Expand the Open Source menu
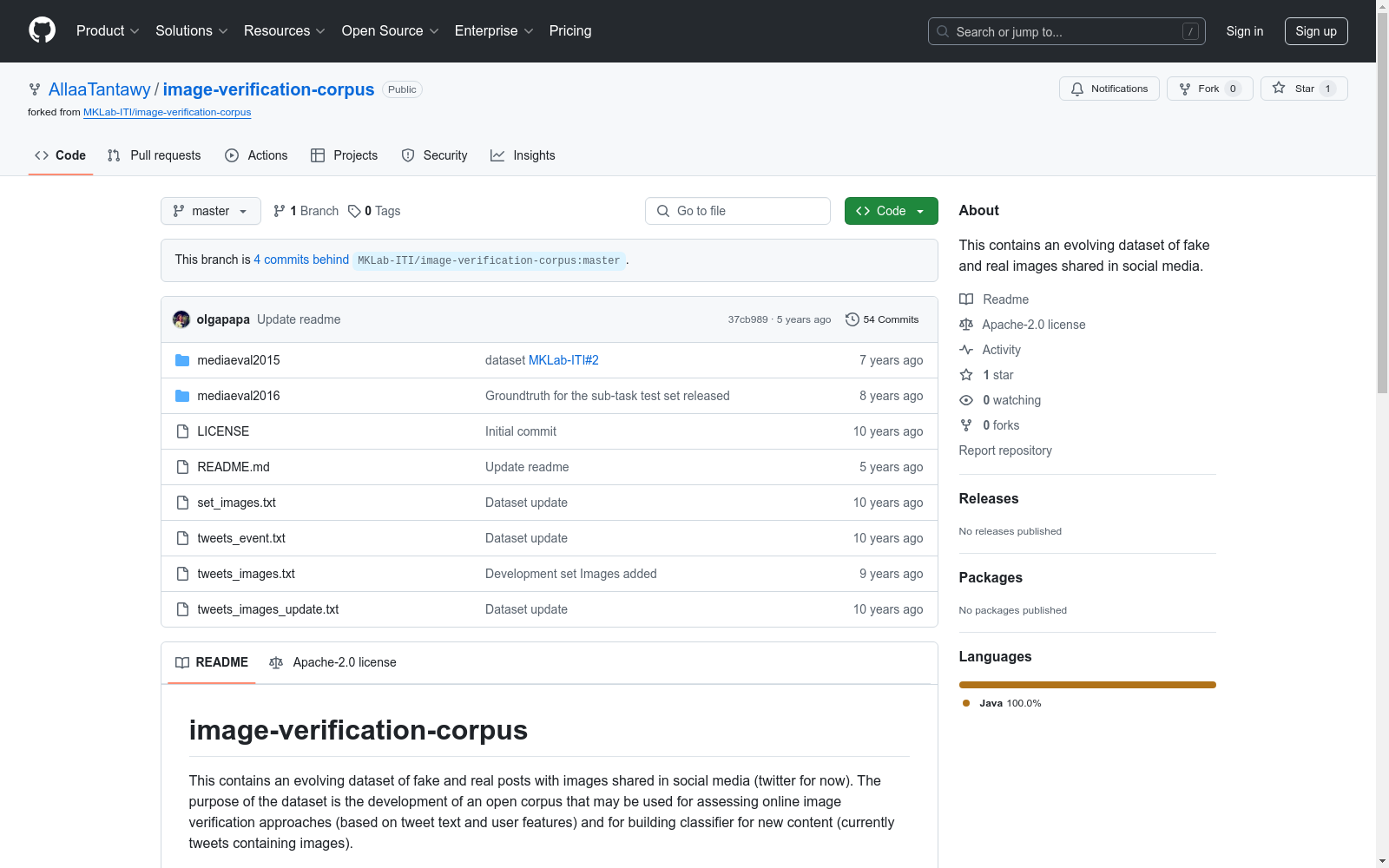 (x=391, y=31)
